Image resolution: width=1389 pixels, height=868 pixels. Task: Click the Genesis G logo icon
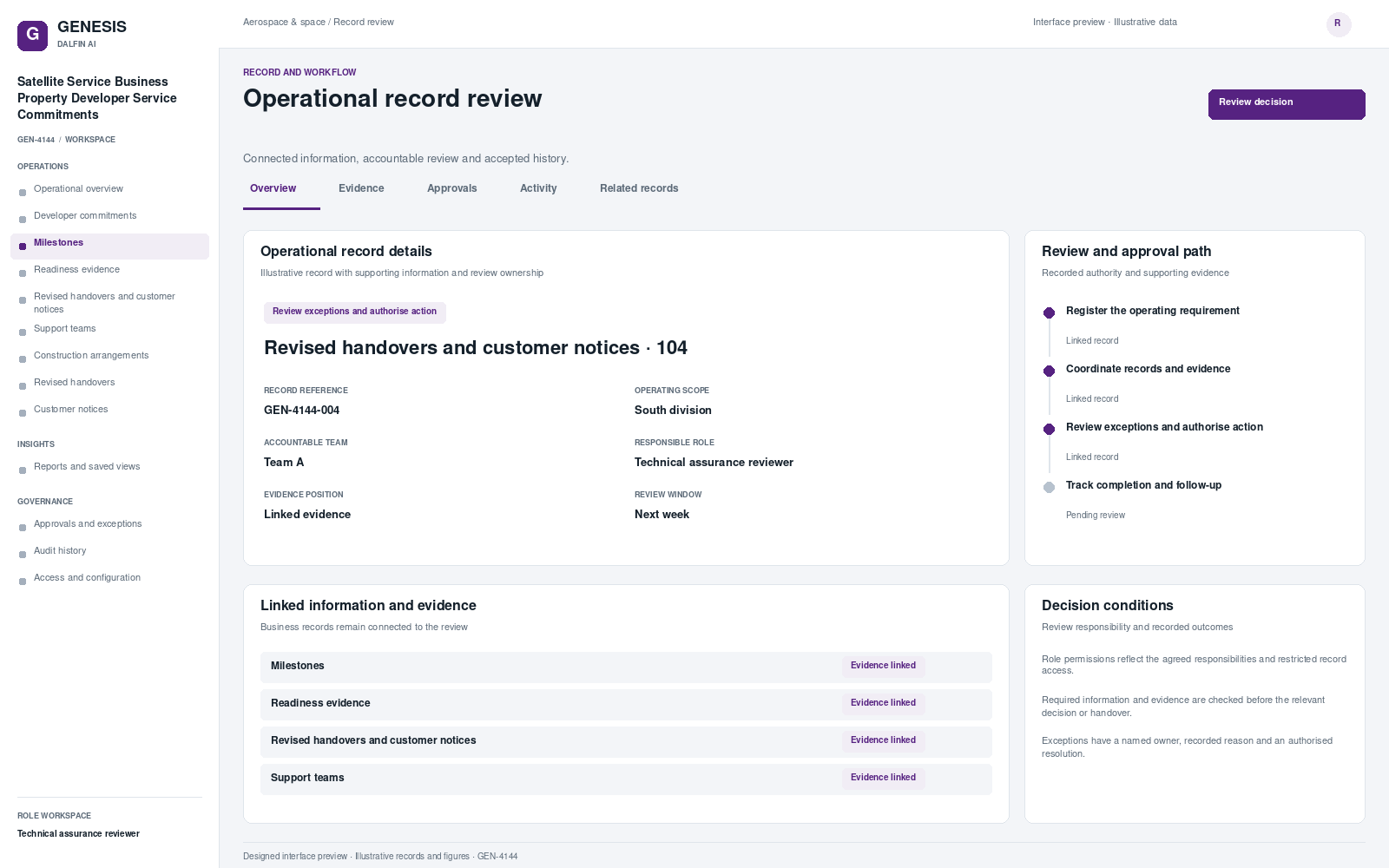click(x=32, y=36)
